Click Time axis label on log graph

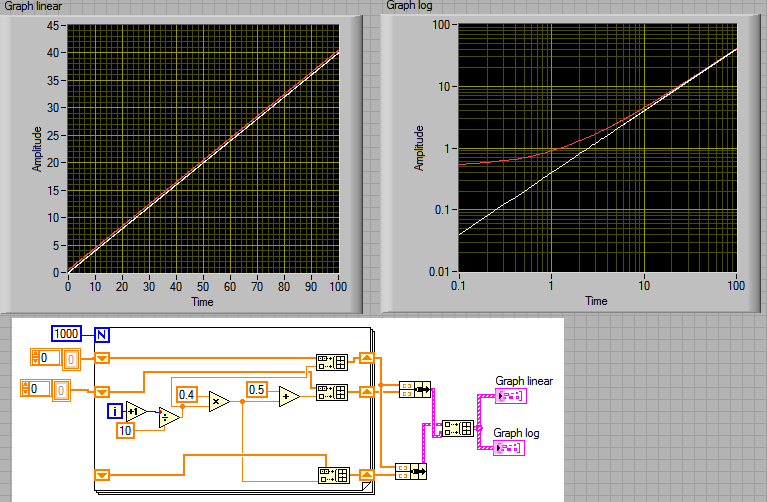tap(596, 301)
